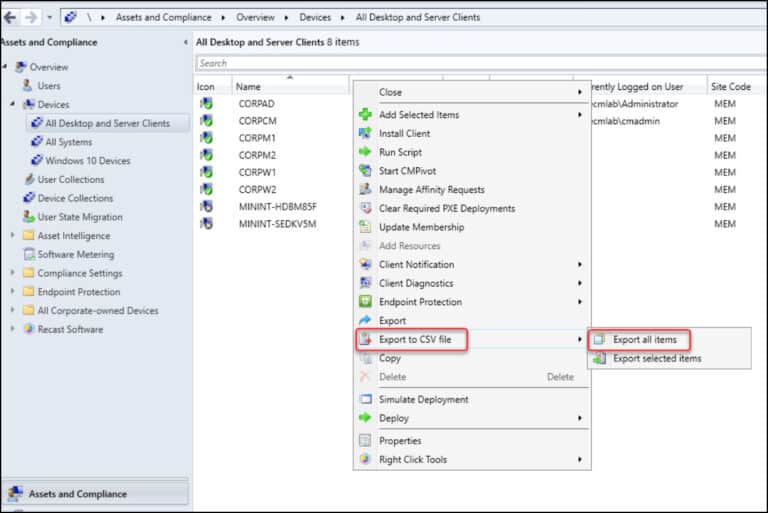Click the cmlab\cmadmin user cell
Screen dimensions: 768x513
[625, 121]
